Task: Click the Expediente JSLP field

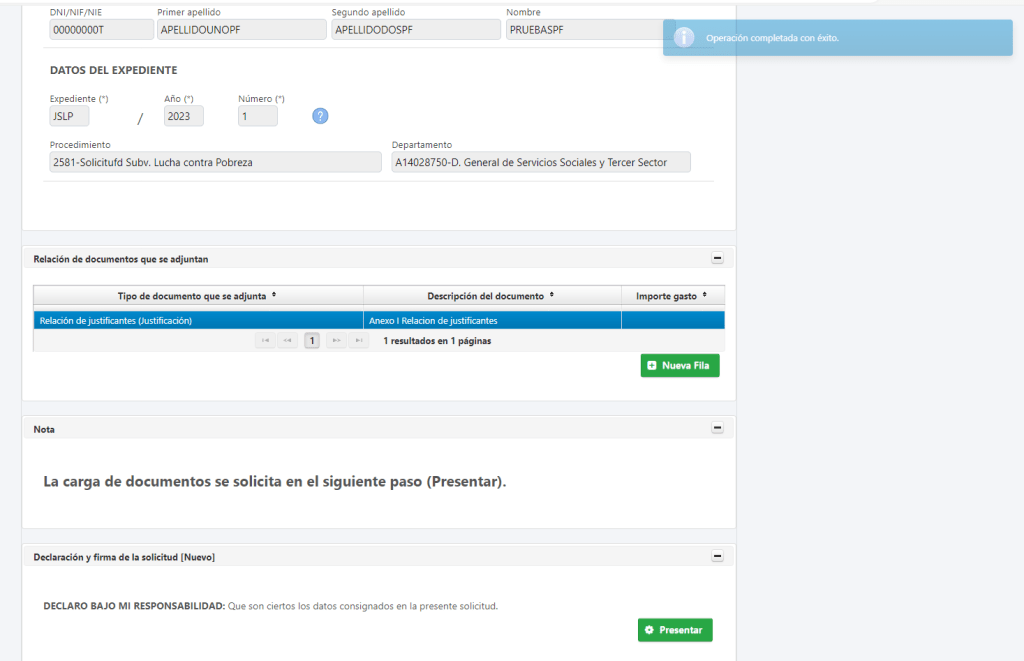Action: click(69, 116)
